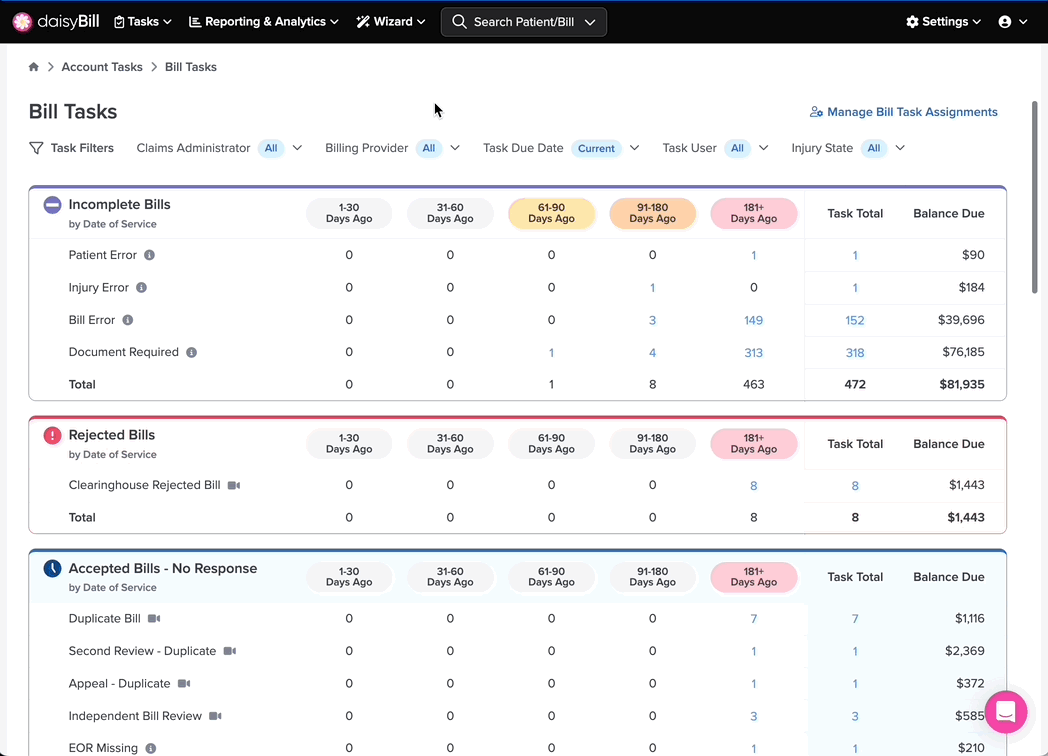Open Bill Error task total 152 link
The width and height of the screenshot is (1048, 756).
[x=855, y=320]
